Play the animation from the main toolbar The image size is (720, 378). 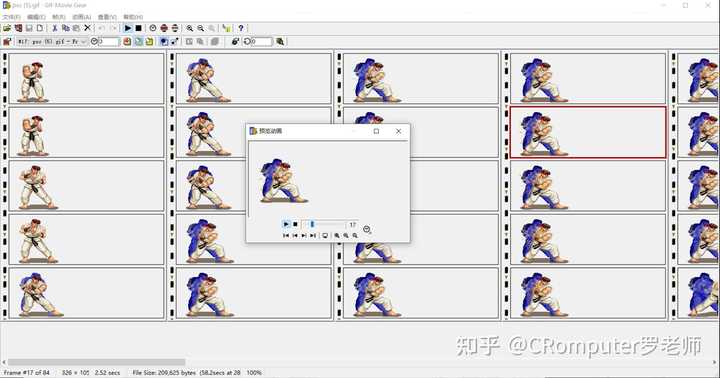tap(128, 28)
